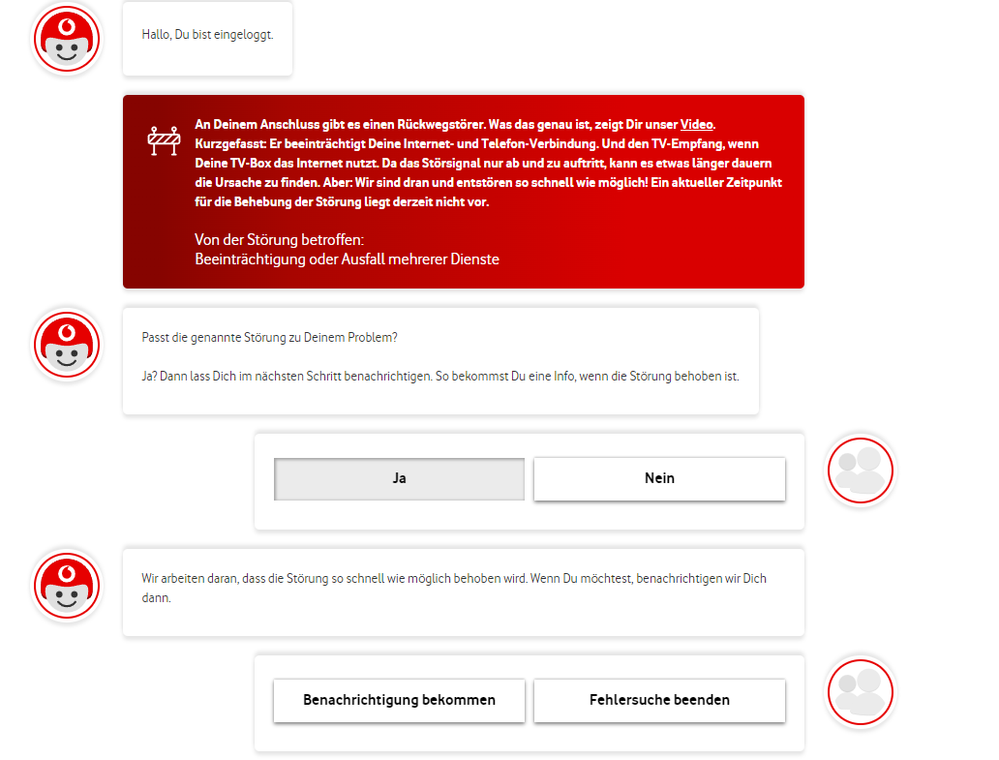
Task: Click 'für die Behebung der Störung' banner line
Action: (342, 202)
